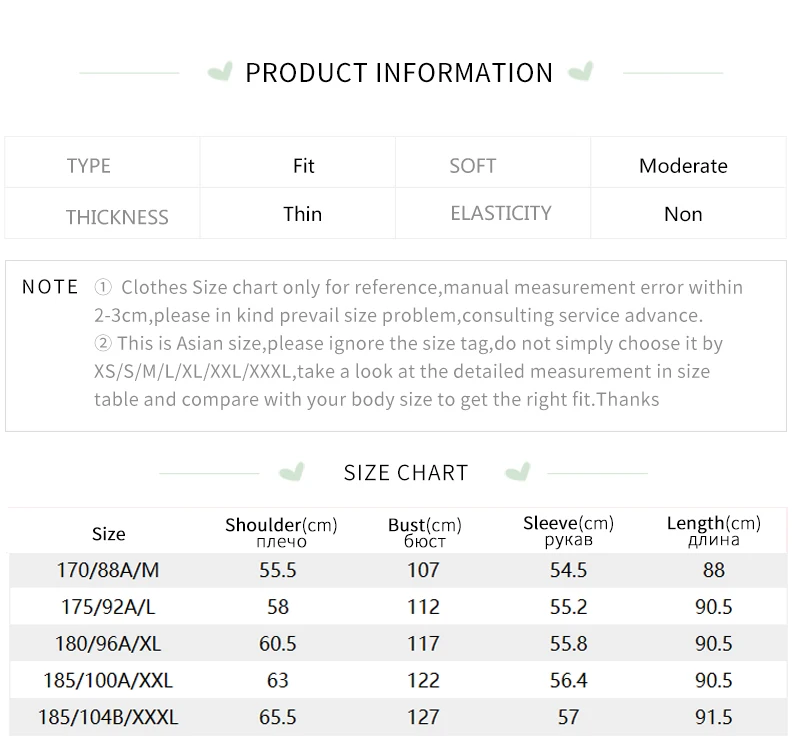Click the TYPE label cell
The height and width of the screenshot is (750, 800).
(x=103, y=162)
